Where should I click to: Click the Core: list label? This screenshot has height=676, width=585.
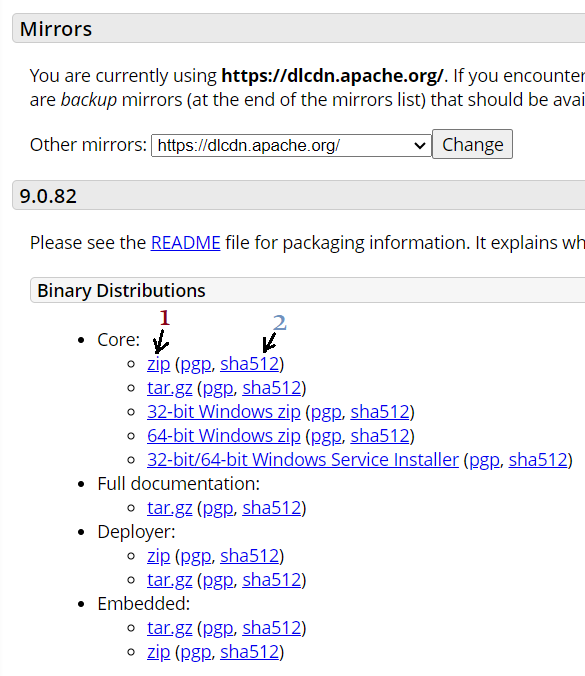[x=119, y=340]
